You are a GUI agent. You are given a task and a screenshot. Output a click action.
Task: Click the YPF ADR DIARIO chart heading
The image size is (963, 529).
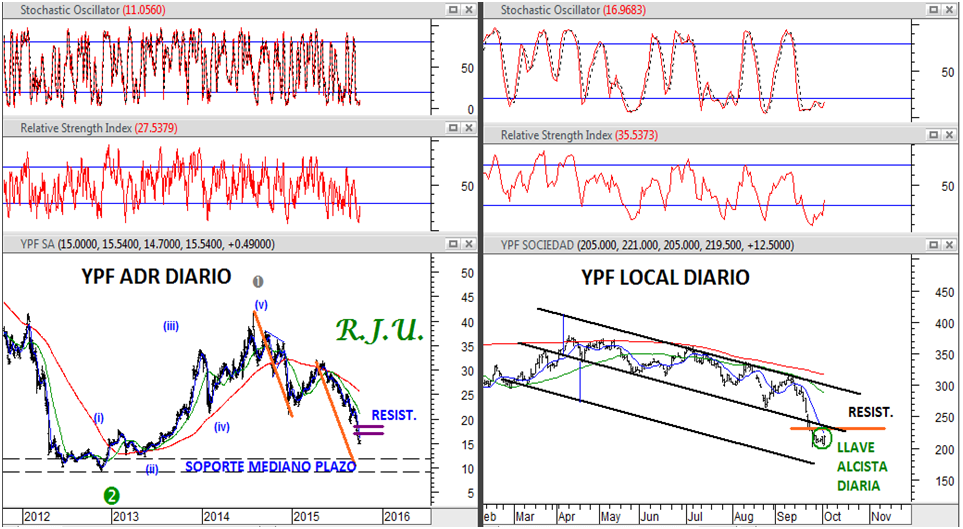click(156, 276)
